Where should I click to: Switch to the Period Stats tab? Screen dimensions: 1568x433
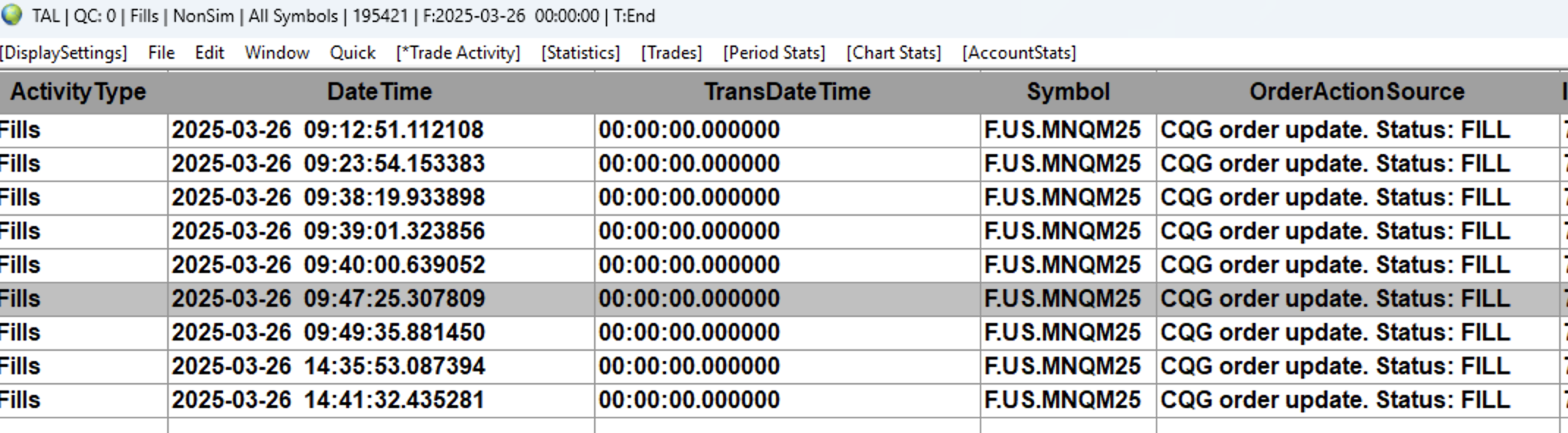[x=774, y=53]
